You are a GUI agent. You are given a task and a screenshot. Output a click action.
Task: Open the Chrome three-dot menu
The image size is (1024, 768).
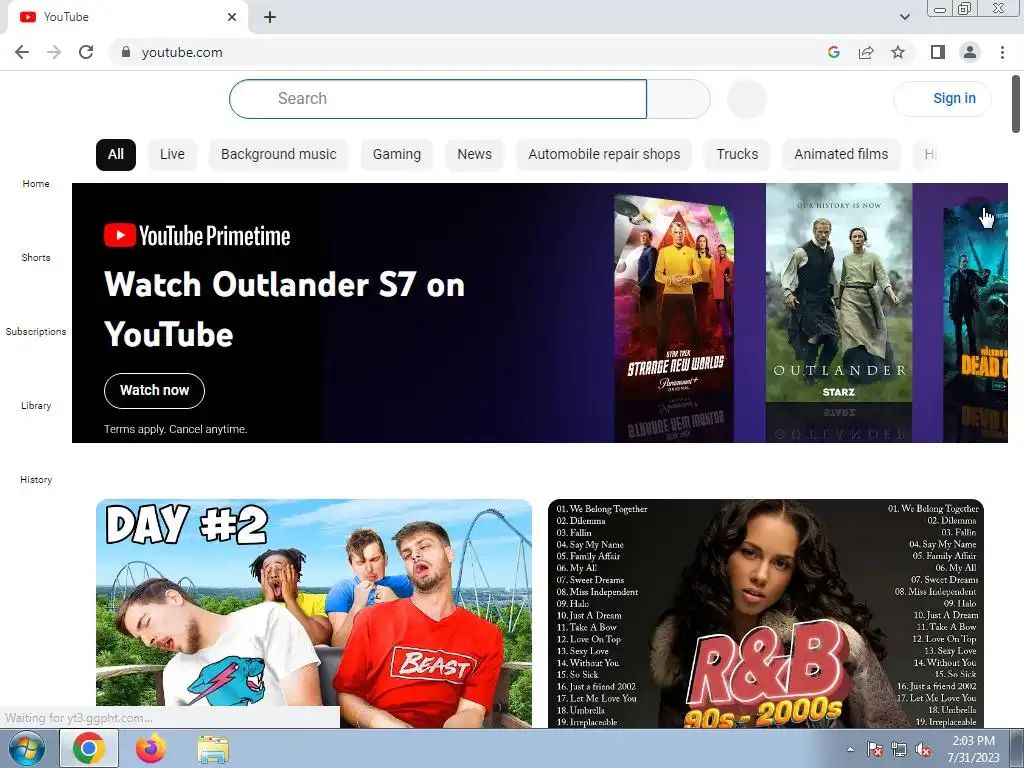tap(1002, 52)
